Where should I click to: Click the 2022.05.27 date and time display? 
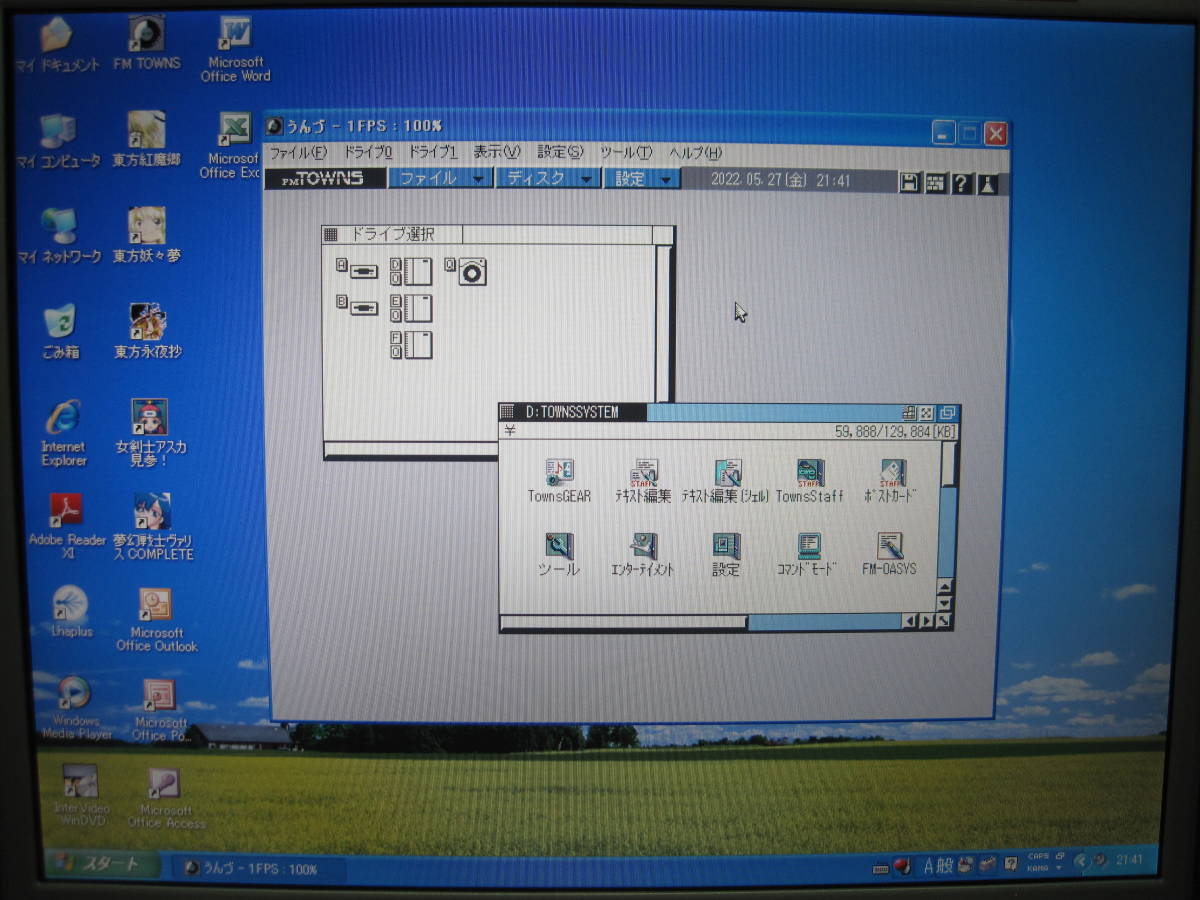tap(781, 181)
